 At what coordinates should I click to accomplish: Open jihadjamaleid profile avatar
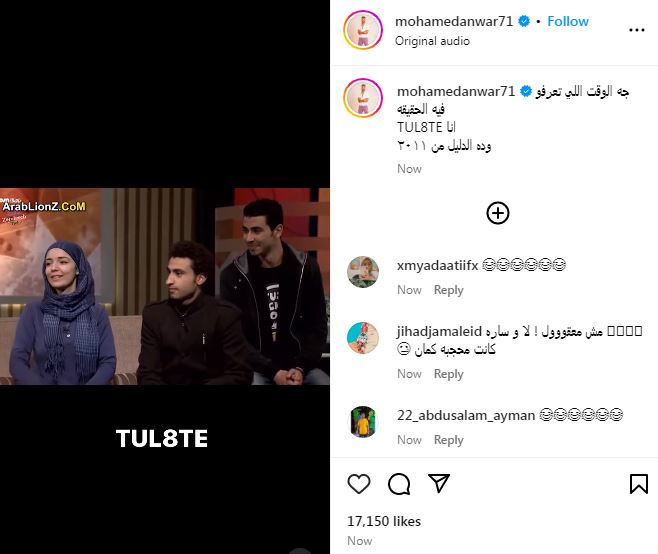363,338
